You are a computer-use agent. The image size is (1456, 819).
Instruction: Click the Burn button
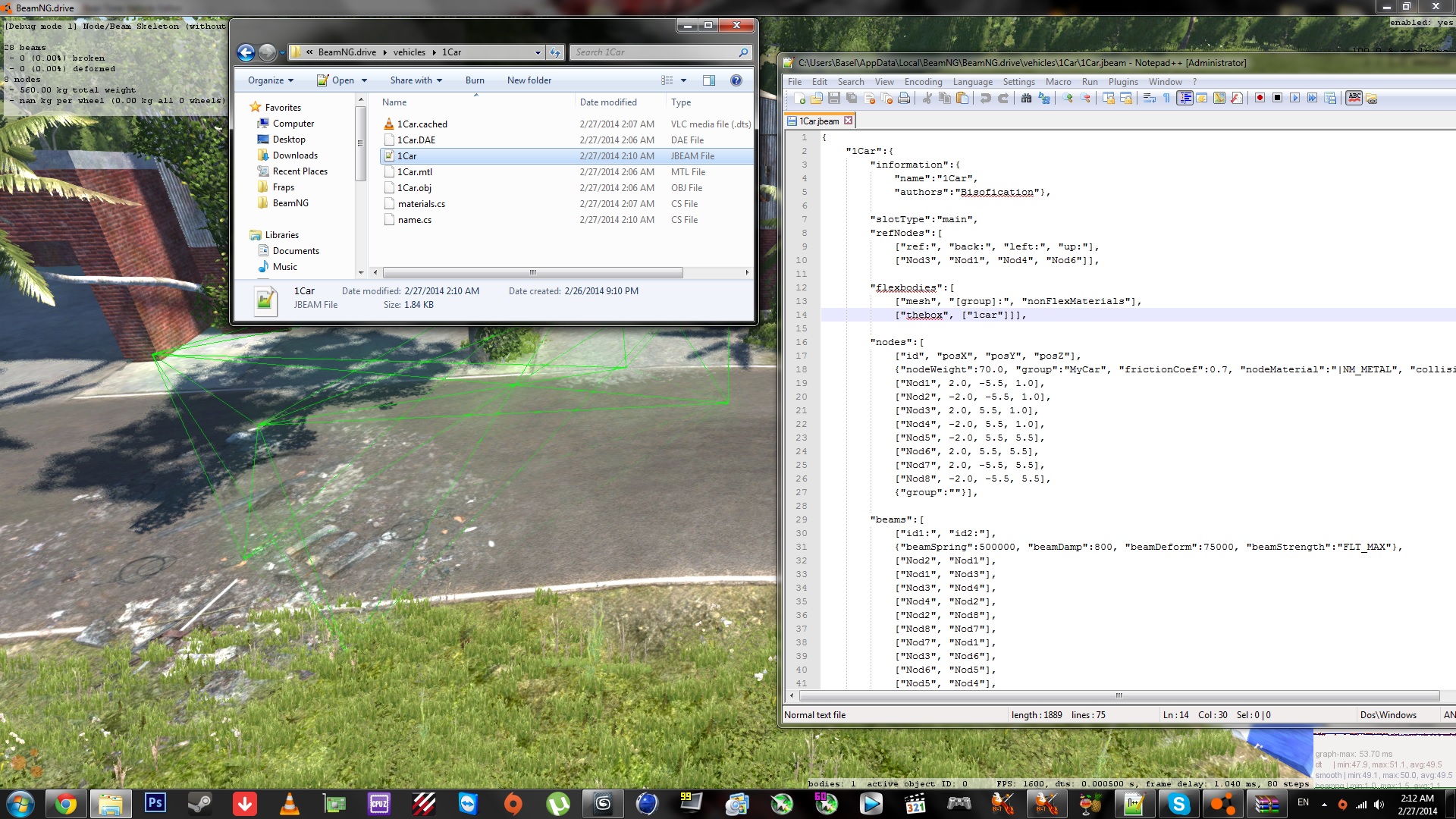[475, 80]
